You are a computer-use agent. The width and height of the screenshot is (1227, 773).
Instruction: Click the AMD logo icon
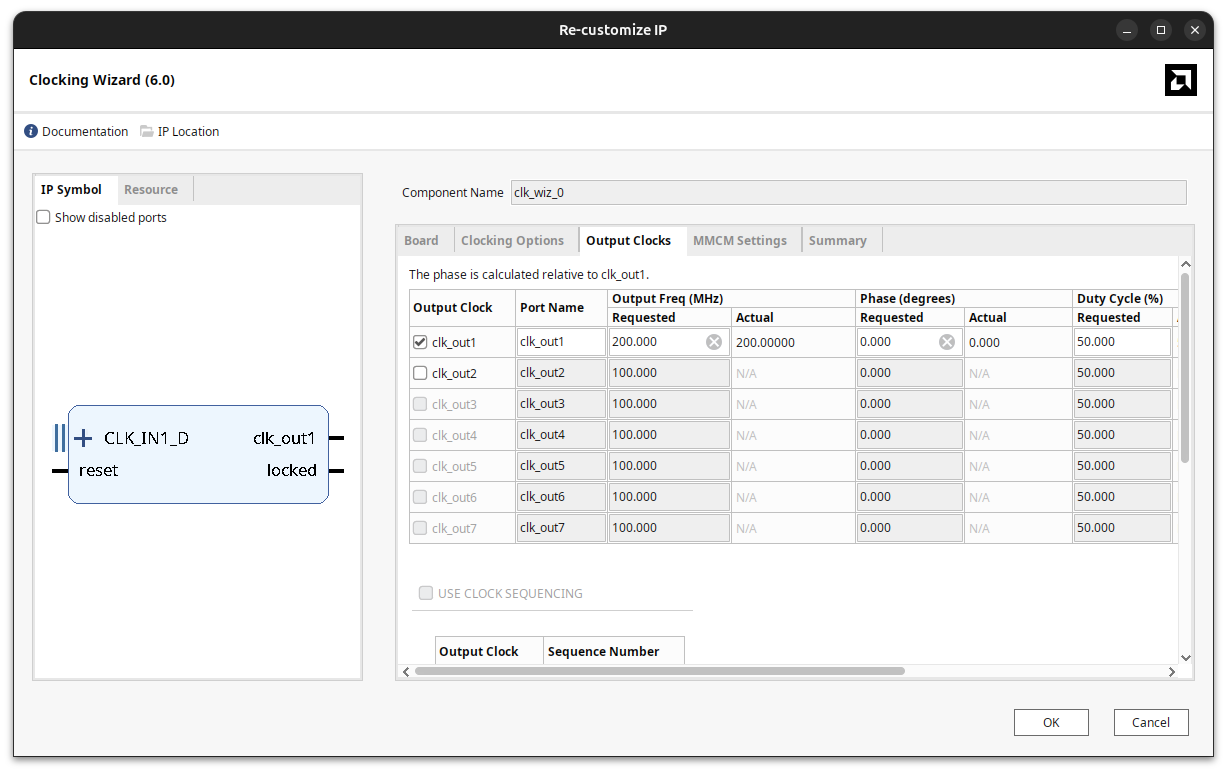(1180, 80)
